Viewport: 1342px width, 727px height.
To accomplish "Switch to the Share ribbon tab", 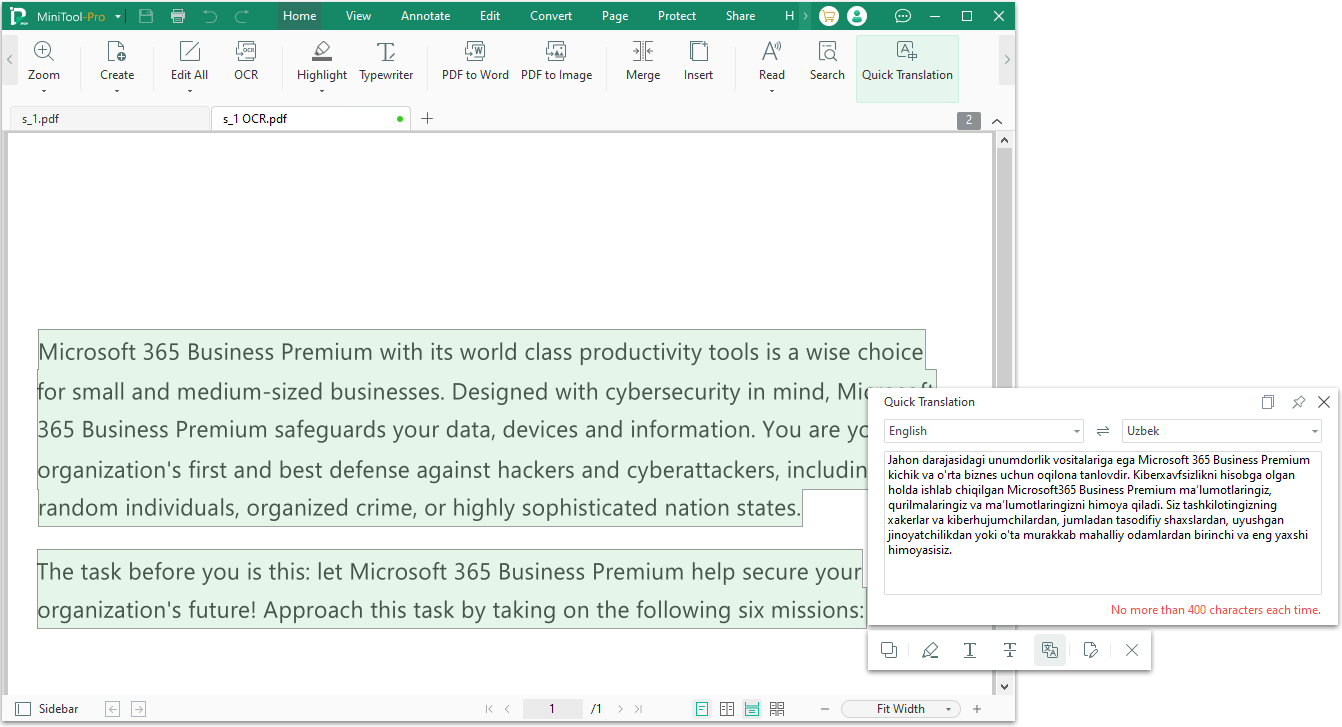I will click(x=741, y=16).
